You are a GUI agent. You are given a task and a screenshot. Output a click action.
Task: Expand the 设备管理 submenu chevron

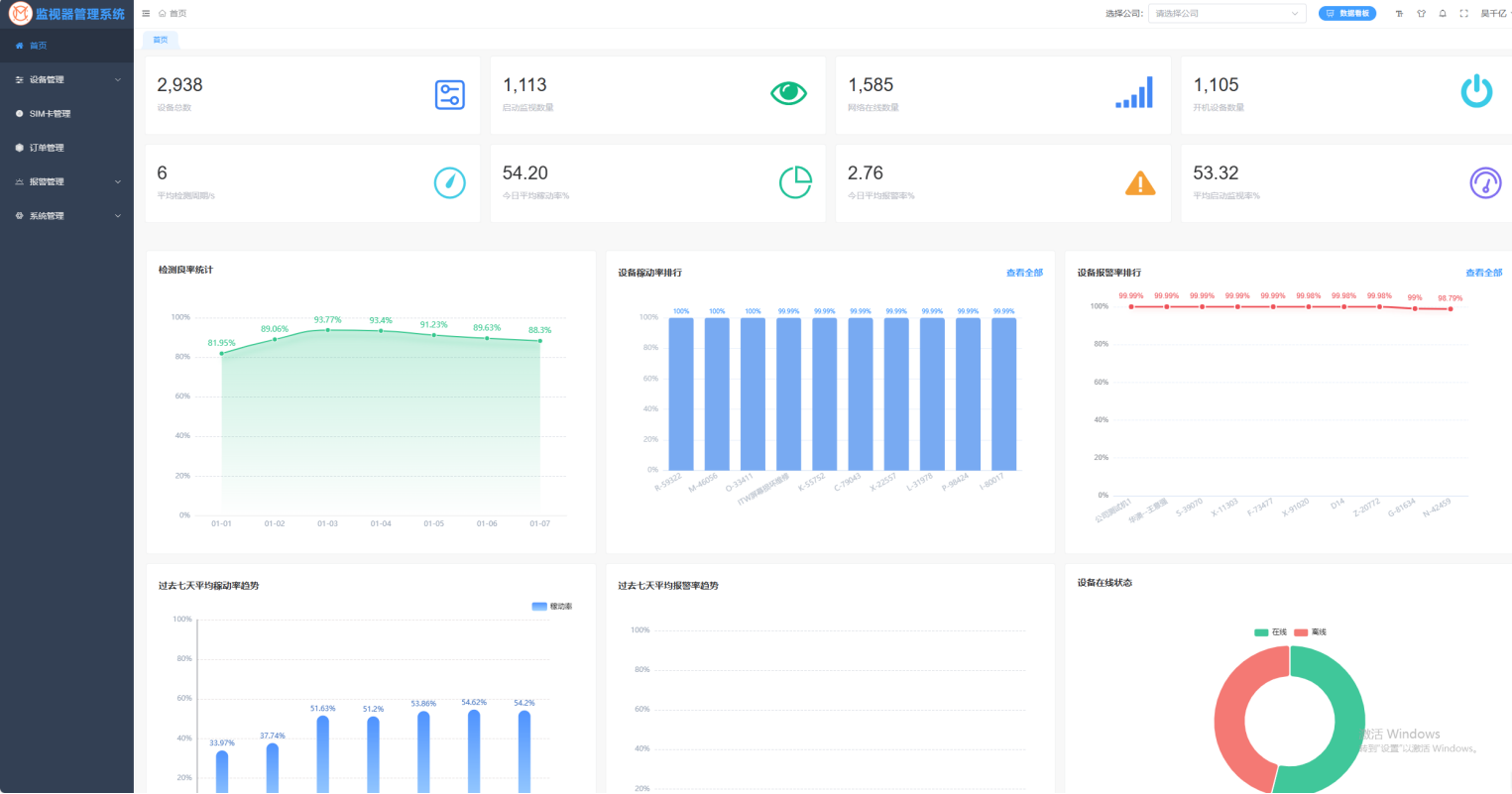[x=118, y=80]
